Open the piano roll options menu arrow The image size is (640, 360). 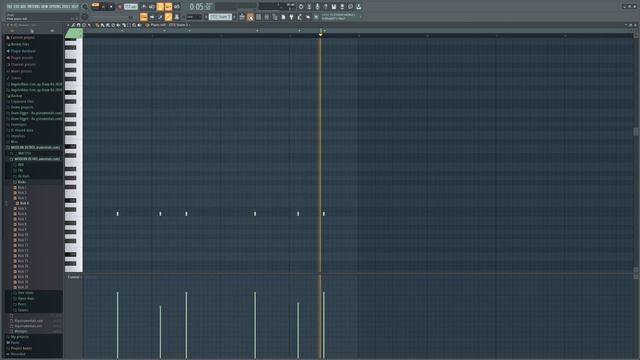[x=68, y=25]
